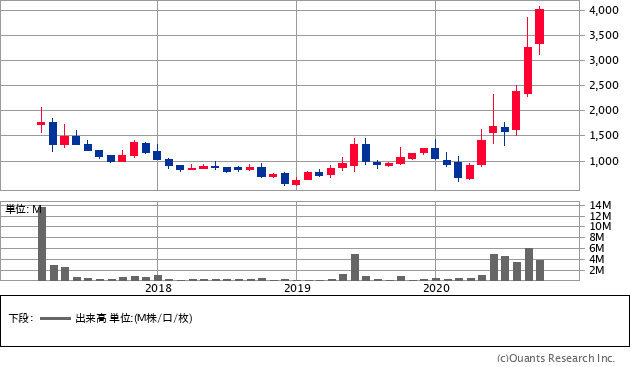The image size is (630, 367).
Task: Click the 1,000 price axis label
Action: (x=604, y=161)
